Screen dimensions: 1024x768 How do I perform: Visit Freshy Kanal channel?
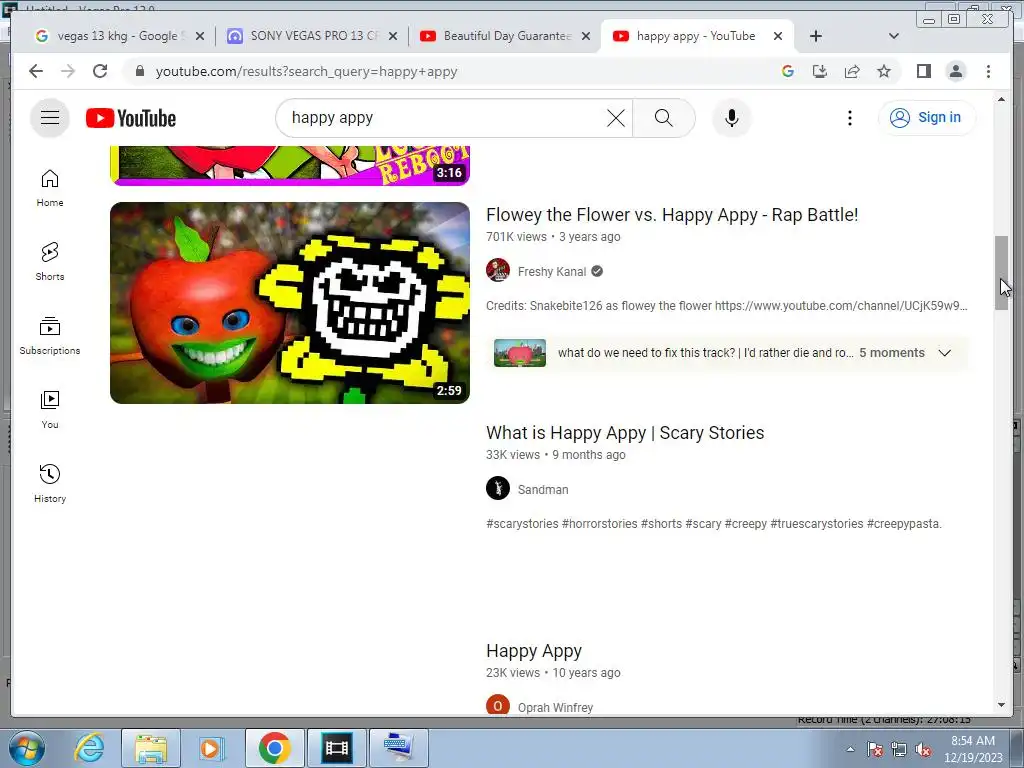pyautogui.click(x=552, y=272)
